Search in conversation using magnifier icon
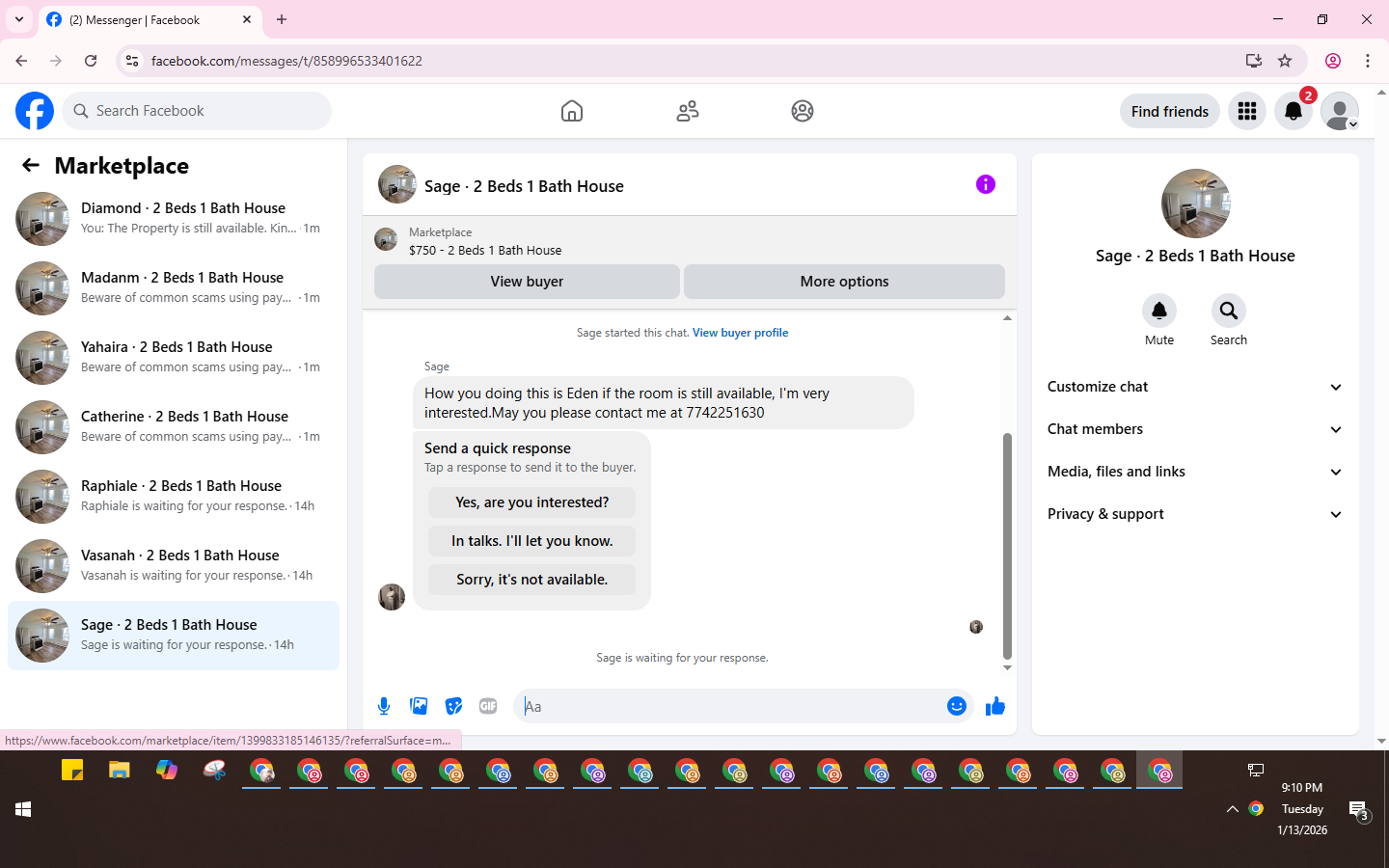This screenshot has height=868, width=1389. tap(1229, 311)
